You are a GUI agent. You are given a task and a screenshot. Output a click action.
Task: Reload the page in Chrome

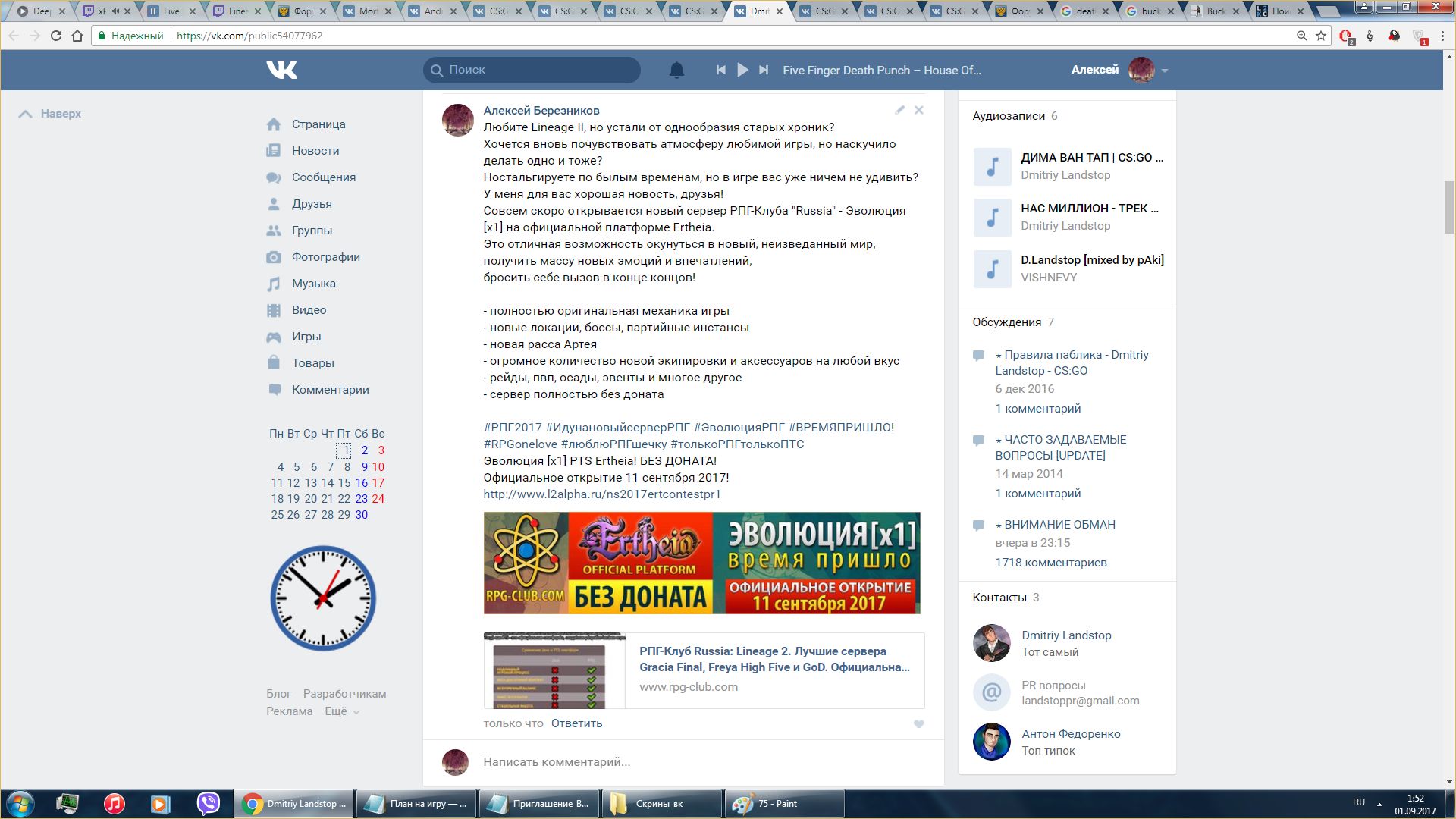coord(56,36)
